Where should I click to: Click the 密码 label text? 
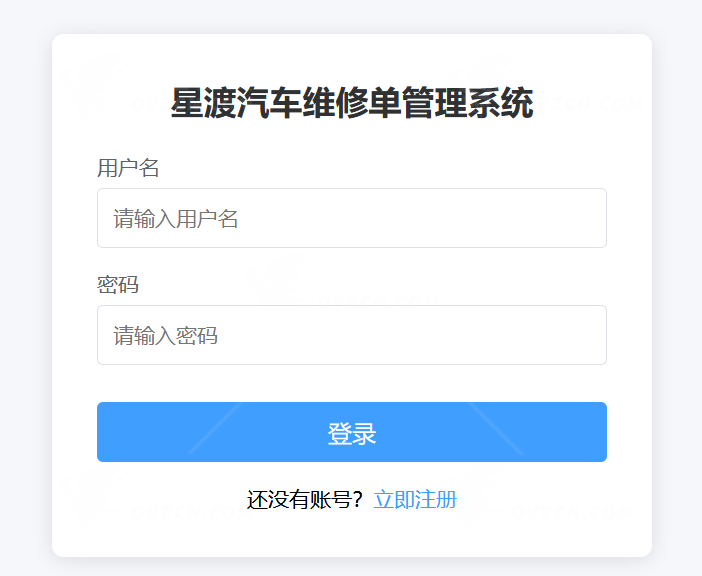pos(118,285)
